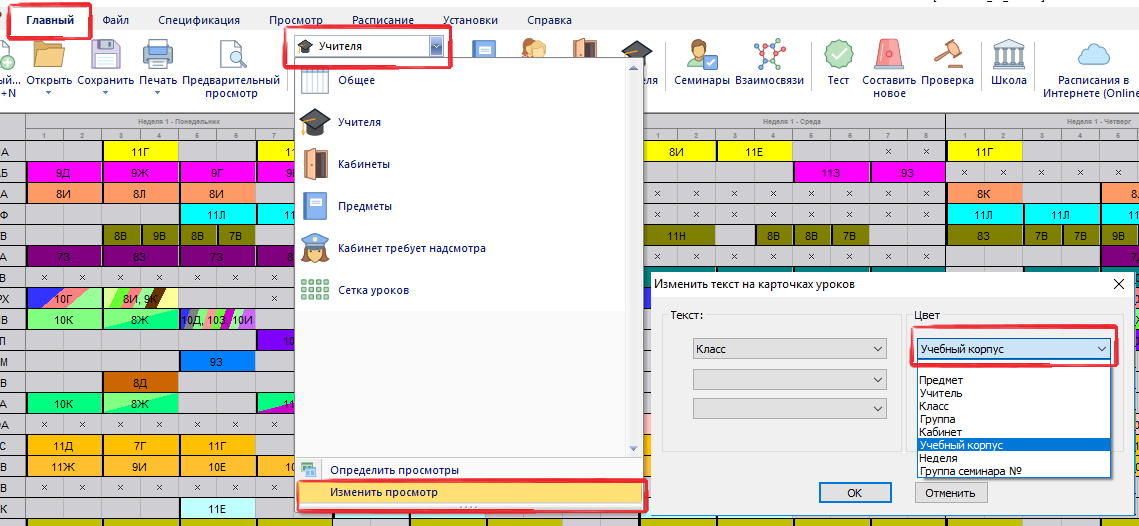Click the Сохранить floppy disk icon
The height and width of the screenshot is (526, 1139).
click(x=105, y=55)
